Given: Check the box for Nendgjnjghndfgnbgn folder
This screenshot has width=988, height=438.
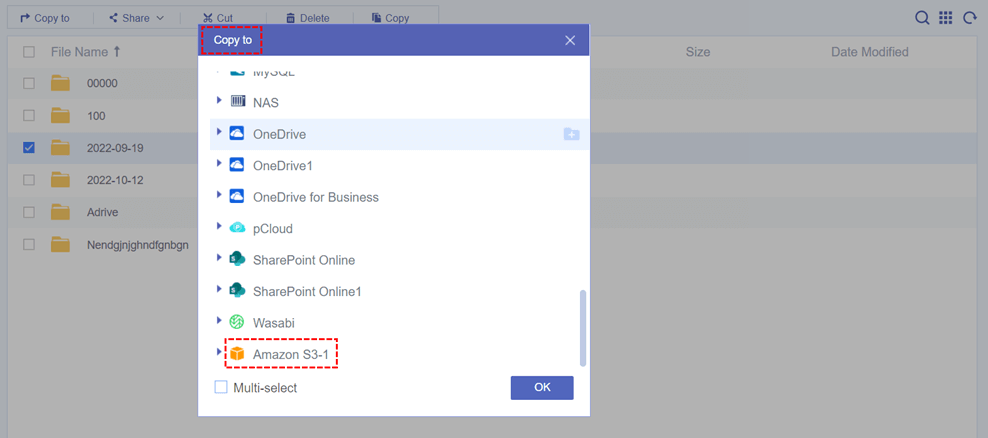Looking at the screenshot, I should (x=29, y=245).
